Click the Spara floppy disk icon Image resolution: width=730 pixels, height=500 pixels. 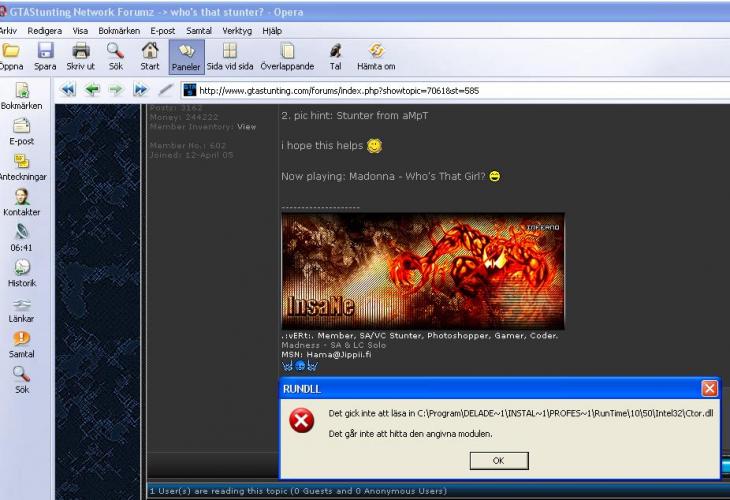point(45,51)
